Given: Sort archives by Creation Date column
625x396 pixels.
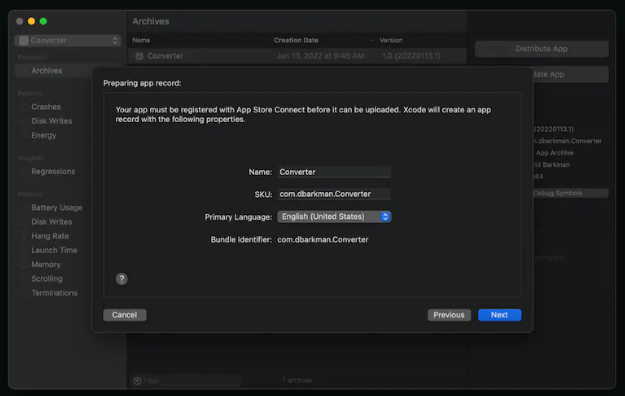Looking at the screenshot, I should point(296,40).
